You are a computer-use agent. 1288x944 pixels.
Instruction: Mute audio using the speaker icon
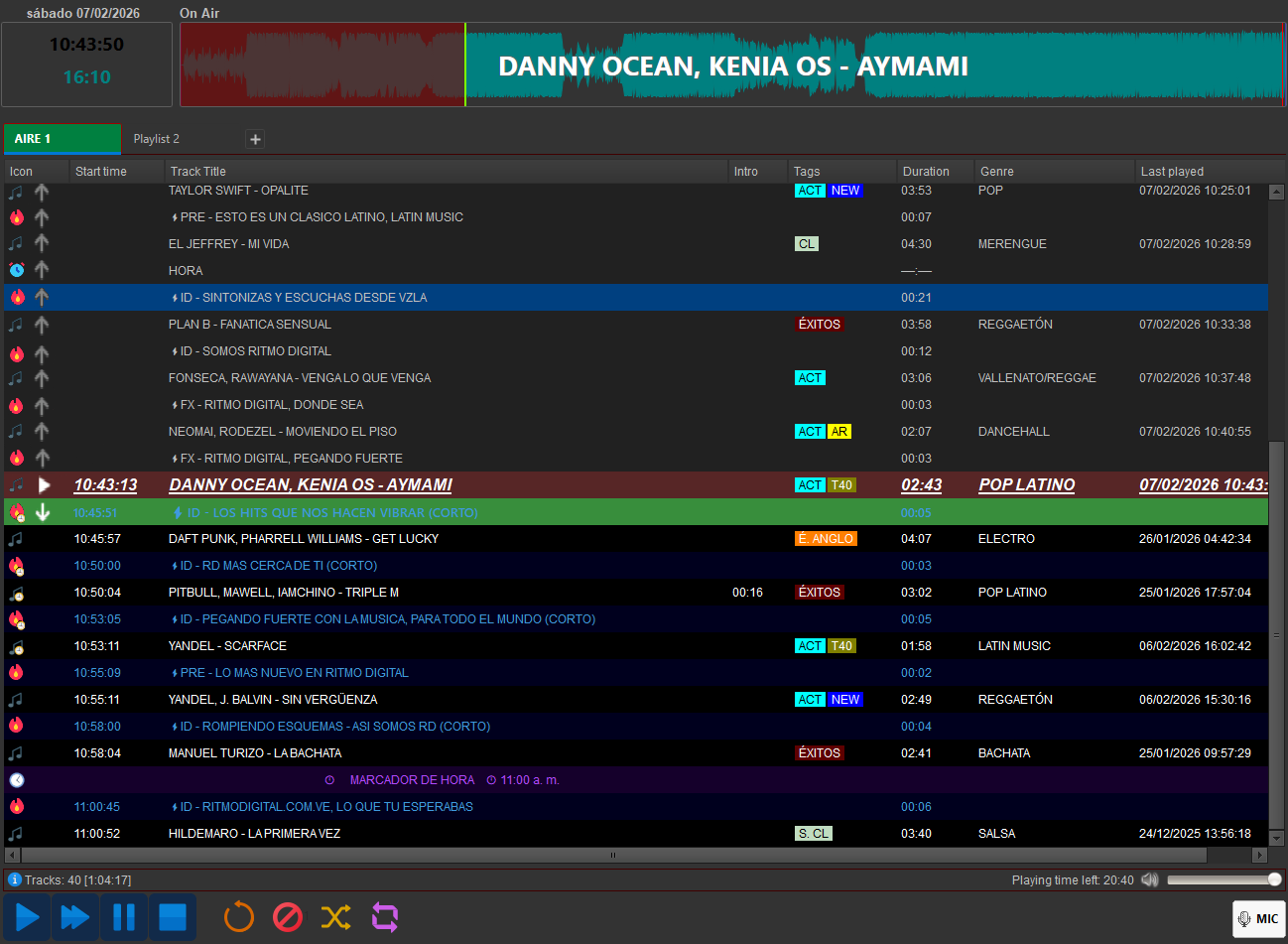click(x=1149, y=879)
